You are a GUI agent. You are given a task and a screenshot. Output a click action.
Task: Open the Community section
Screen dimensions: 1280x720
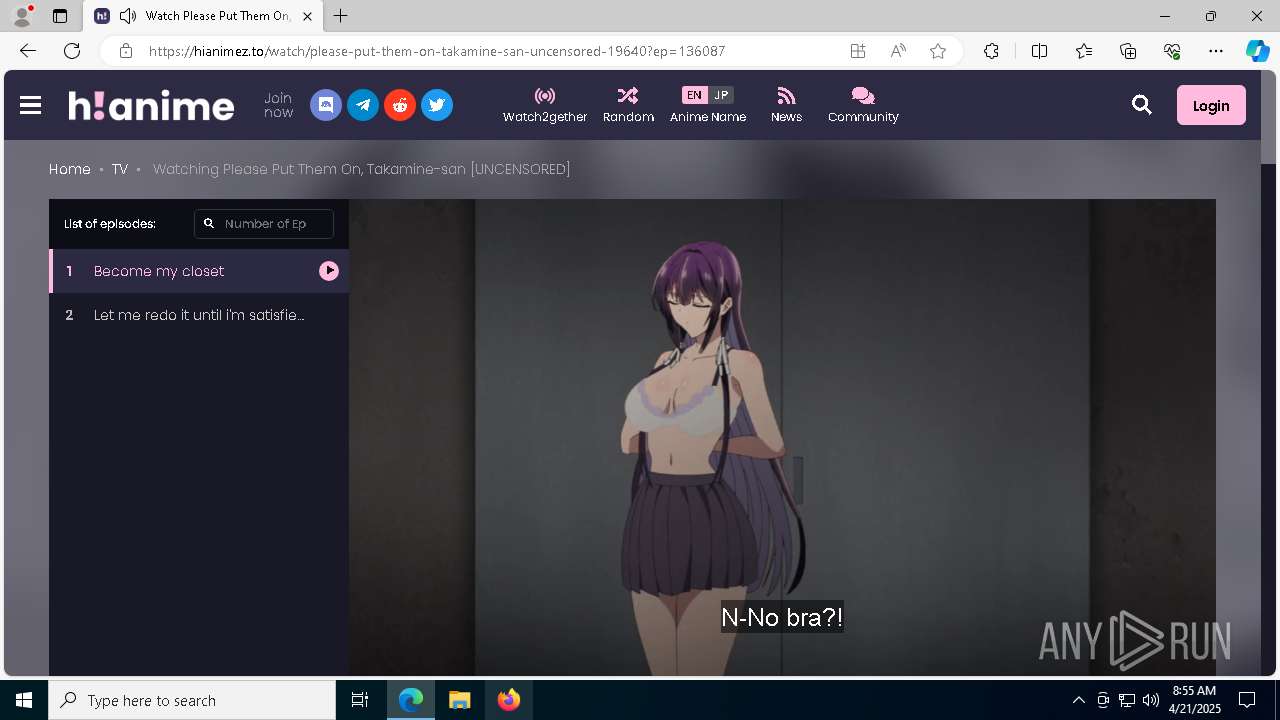[x=863, y=105]
